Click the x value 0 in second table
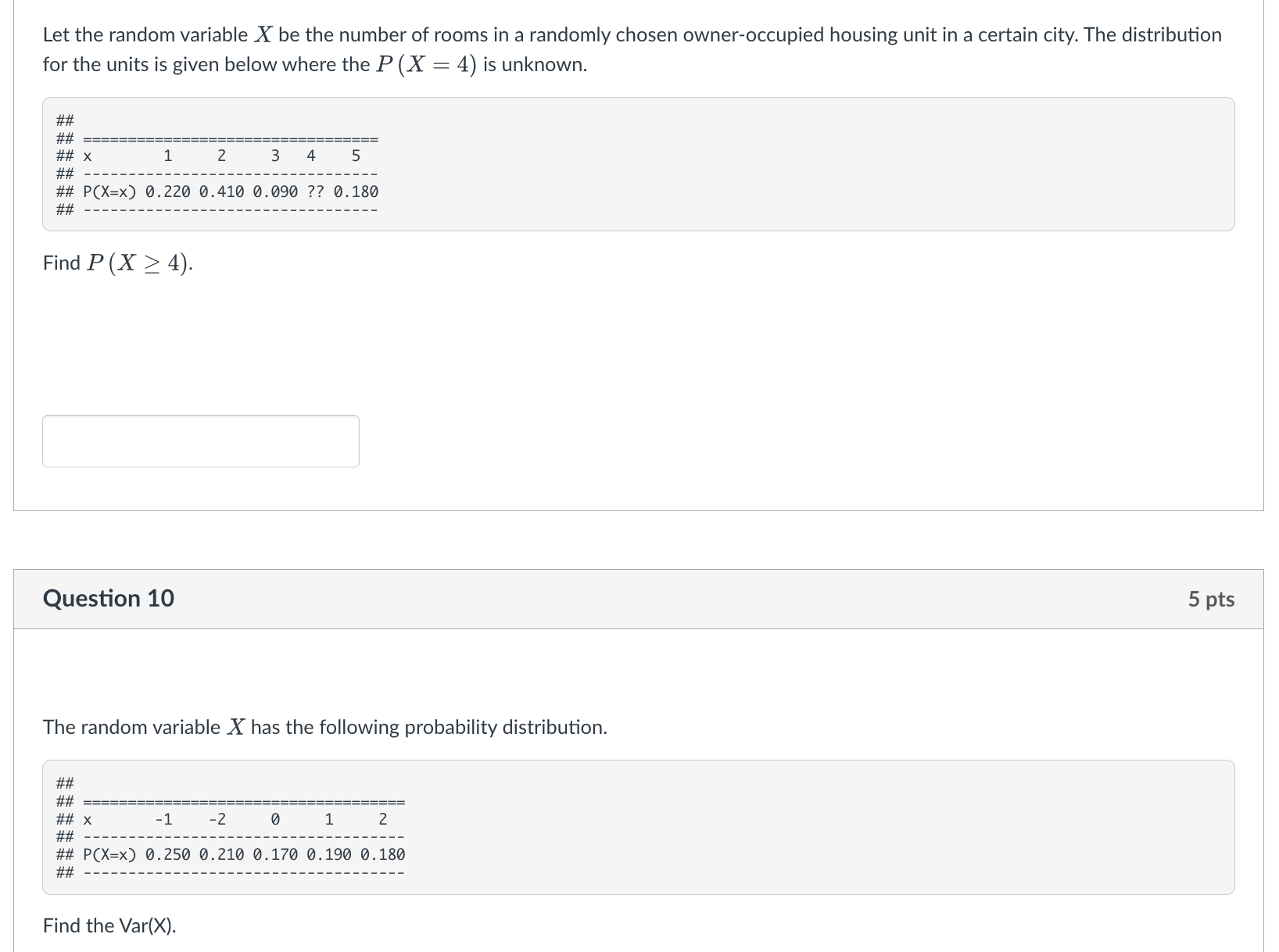The width and height of the screenshot is (1279, 952). click(x=275, y=819)
